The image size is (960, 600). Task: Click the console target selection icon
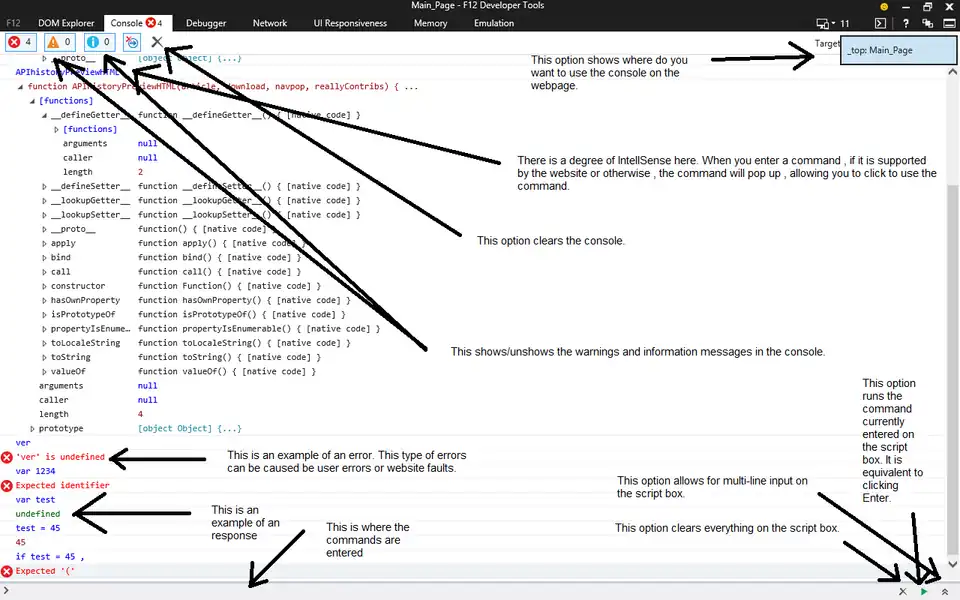(x=881, y=23)
